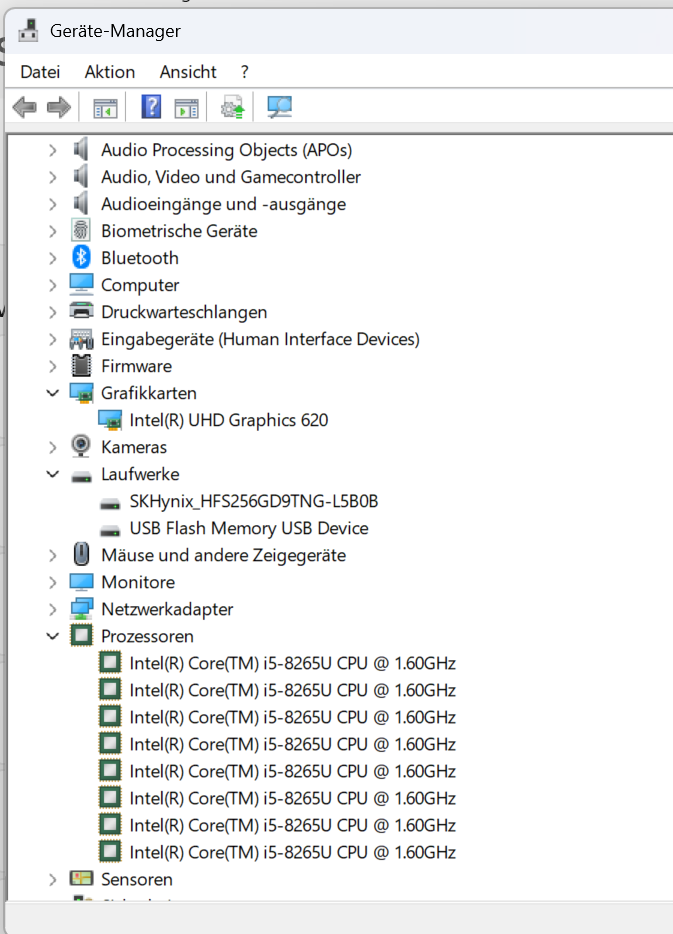Click the Audioeingänge und -ausgänge speaker icon
Image resolution: width=673 pixels, height=934 pixels.
click(x=81, y=204)
